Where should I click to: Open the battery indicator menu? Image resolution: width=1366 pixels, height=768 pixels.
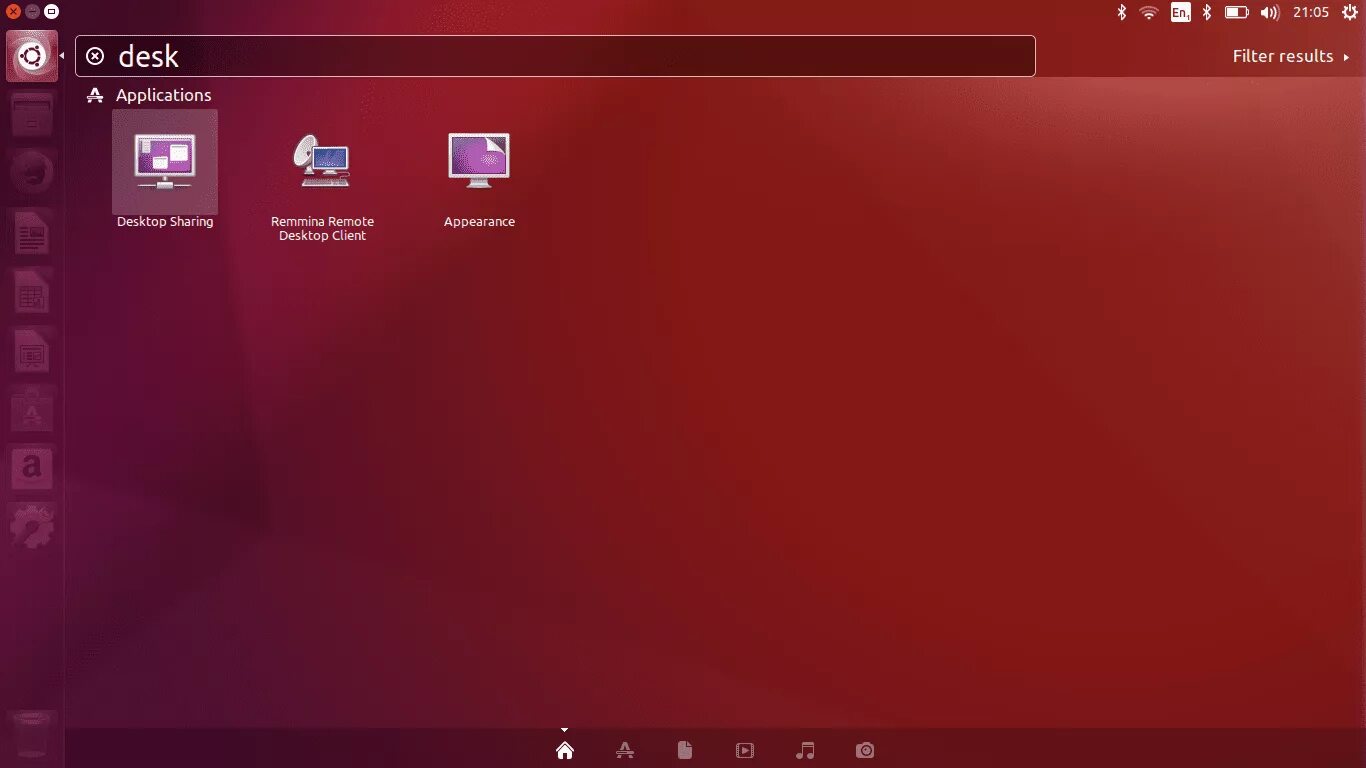1237,12
